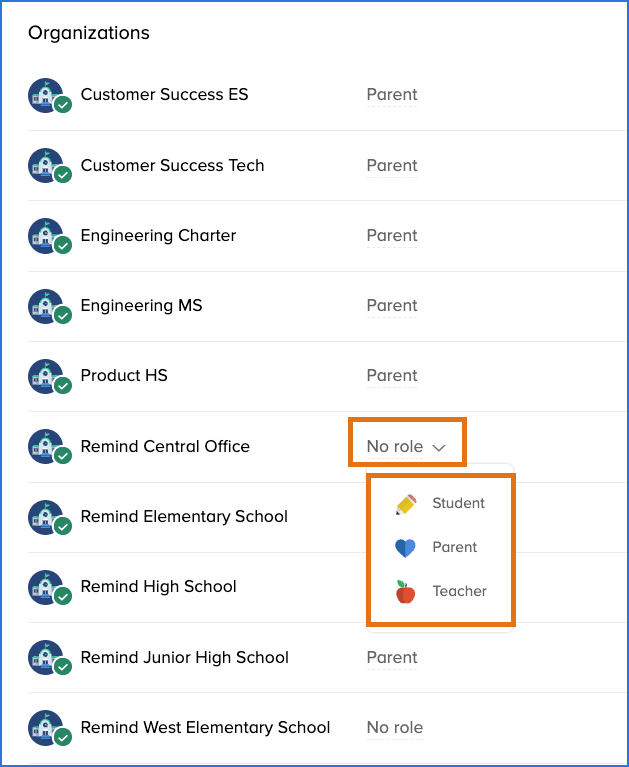Open the Customer Success ES Parent role selector

tap(392, 94)
